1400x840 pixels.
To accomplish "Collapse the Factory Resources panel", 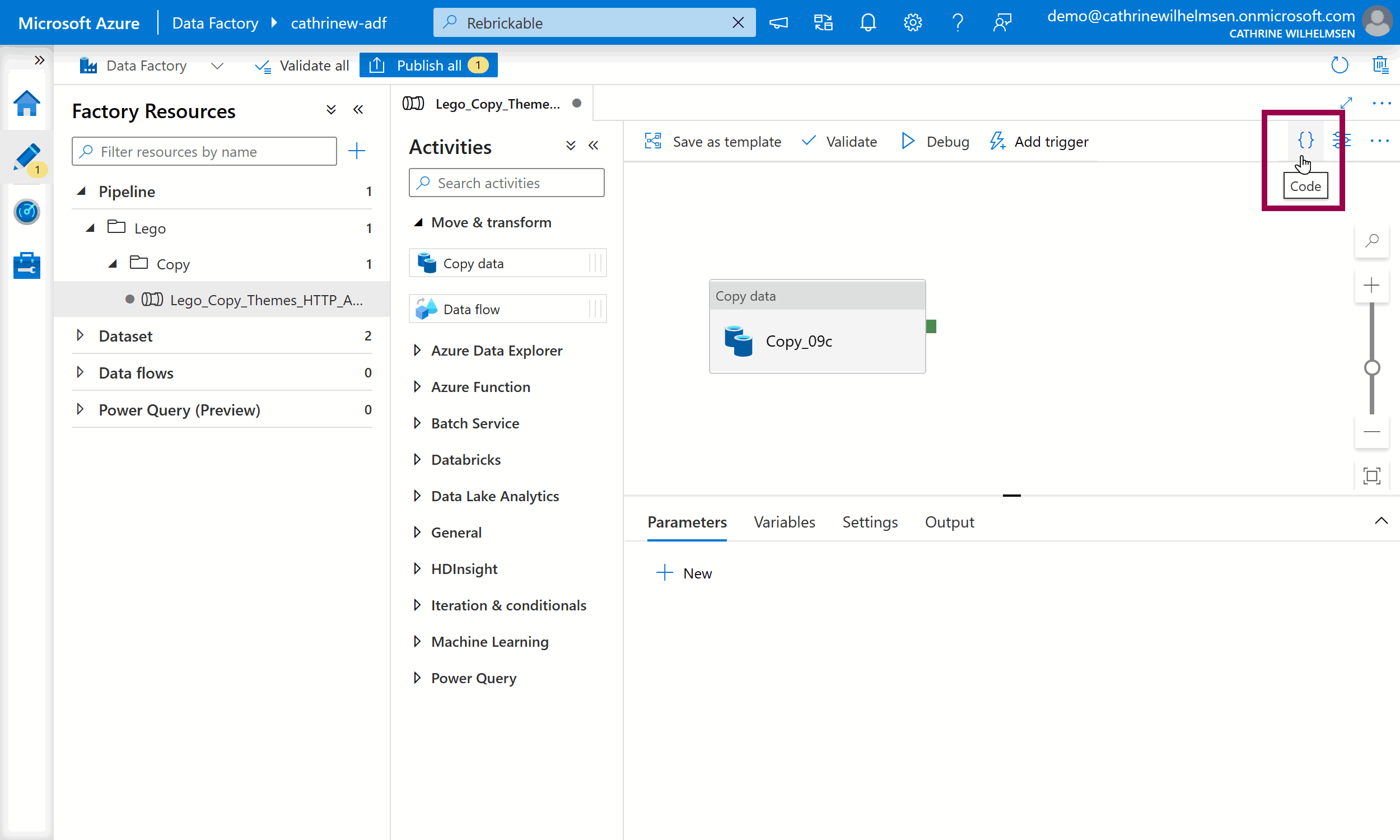I will [358, 110].
